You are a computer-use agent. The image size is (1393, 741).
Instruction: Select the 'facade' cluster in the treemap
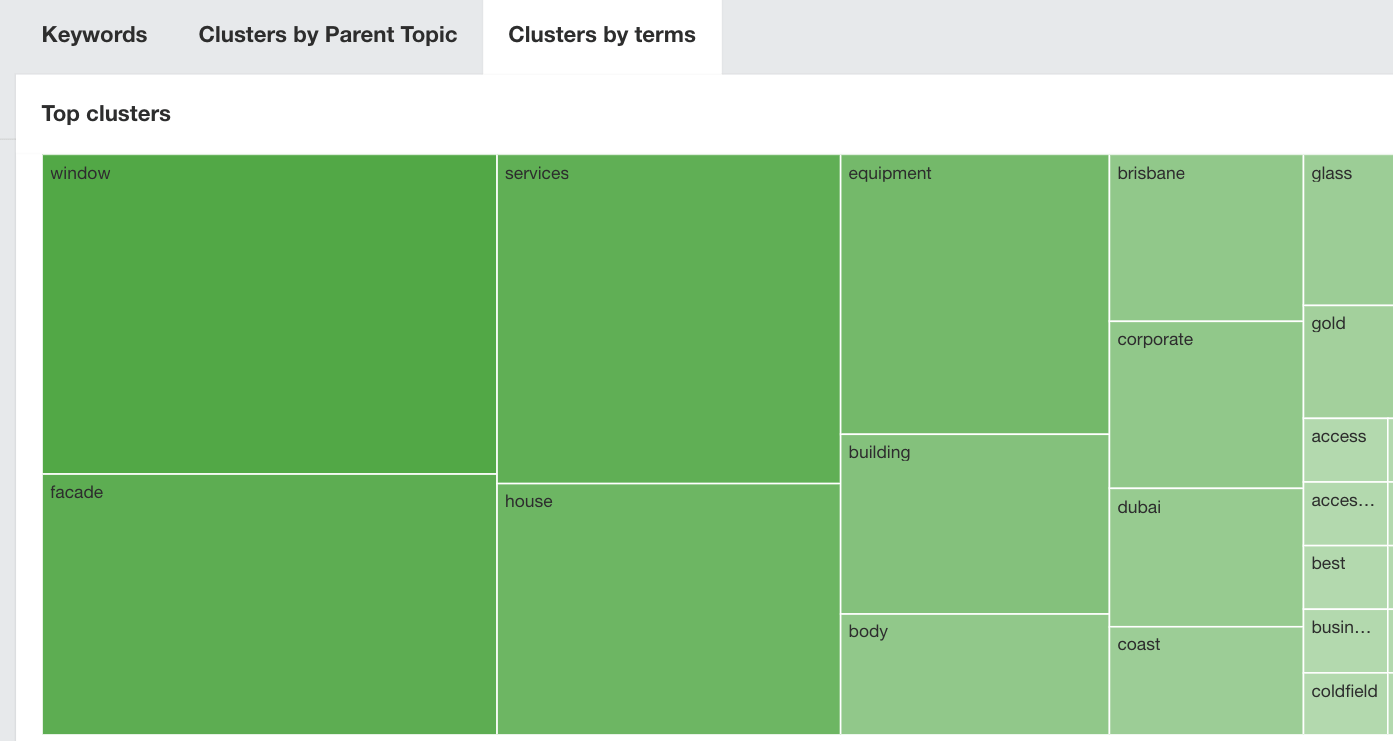coord(270,600)
